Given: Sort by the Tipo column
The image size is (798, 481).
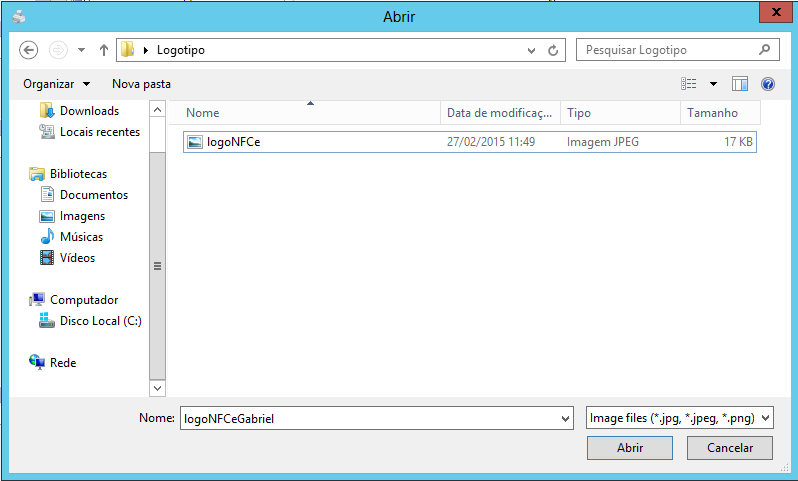Looking at the screenshot, I should coord(620,113).
